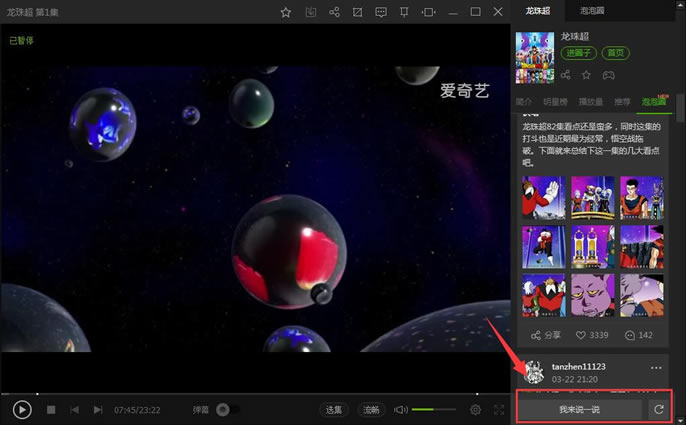This screenshot has height=425, width=686.
Task: Click the green volume slider
Action: pos(433,410)
